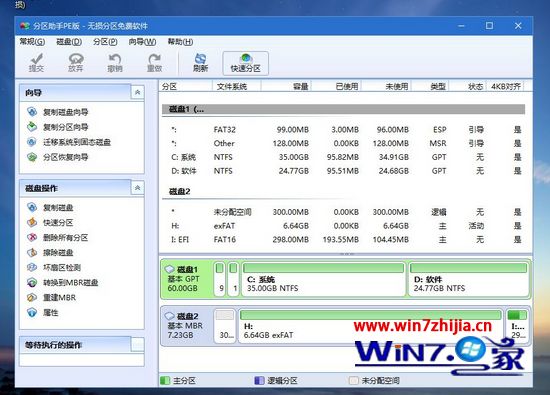Select the 磁盘1 group row in list
The height and width of the screenshot is (395, 550).
(343, 109)
